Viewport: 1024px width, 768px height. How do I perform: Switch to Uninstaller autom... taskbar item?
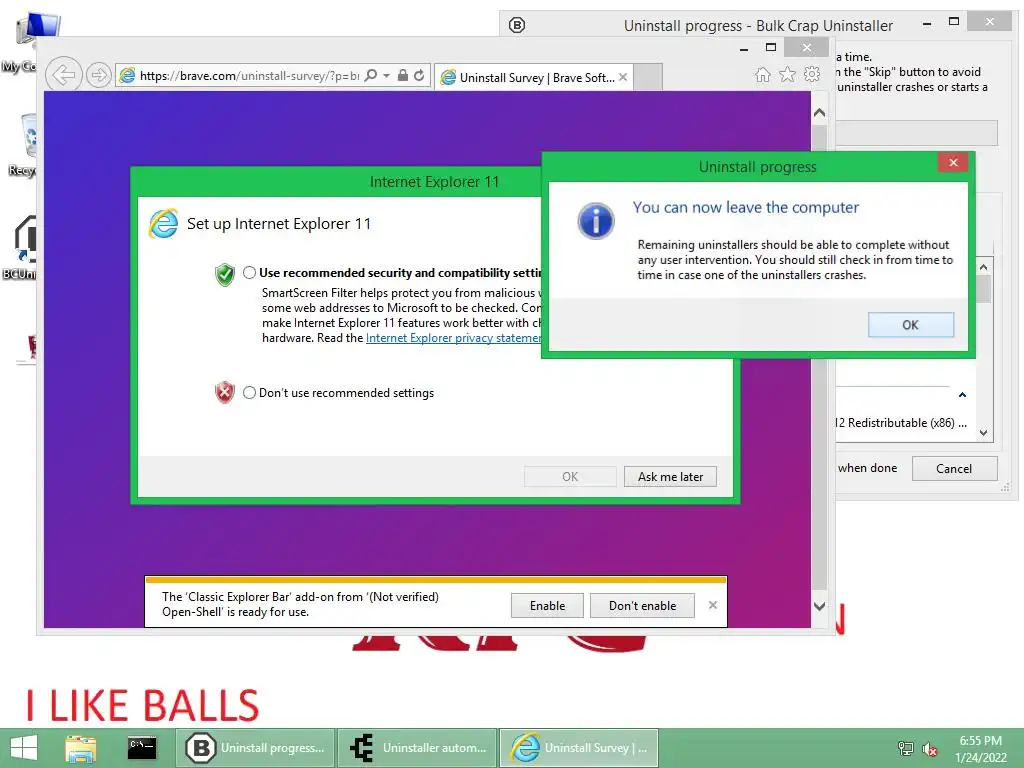[417, 748]
